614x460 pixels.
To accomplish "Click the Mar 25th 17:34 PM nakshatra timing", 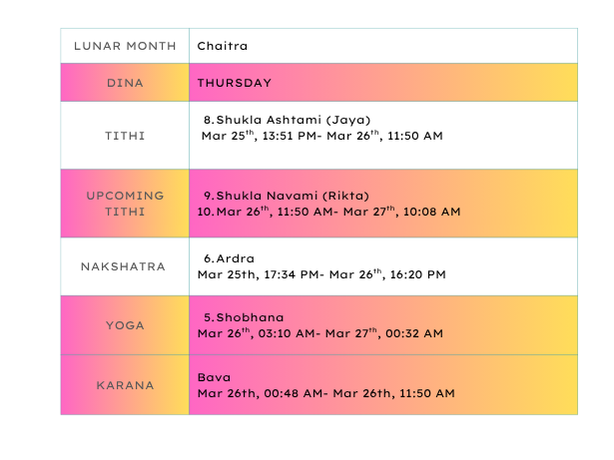I will (x=321, y=274).
